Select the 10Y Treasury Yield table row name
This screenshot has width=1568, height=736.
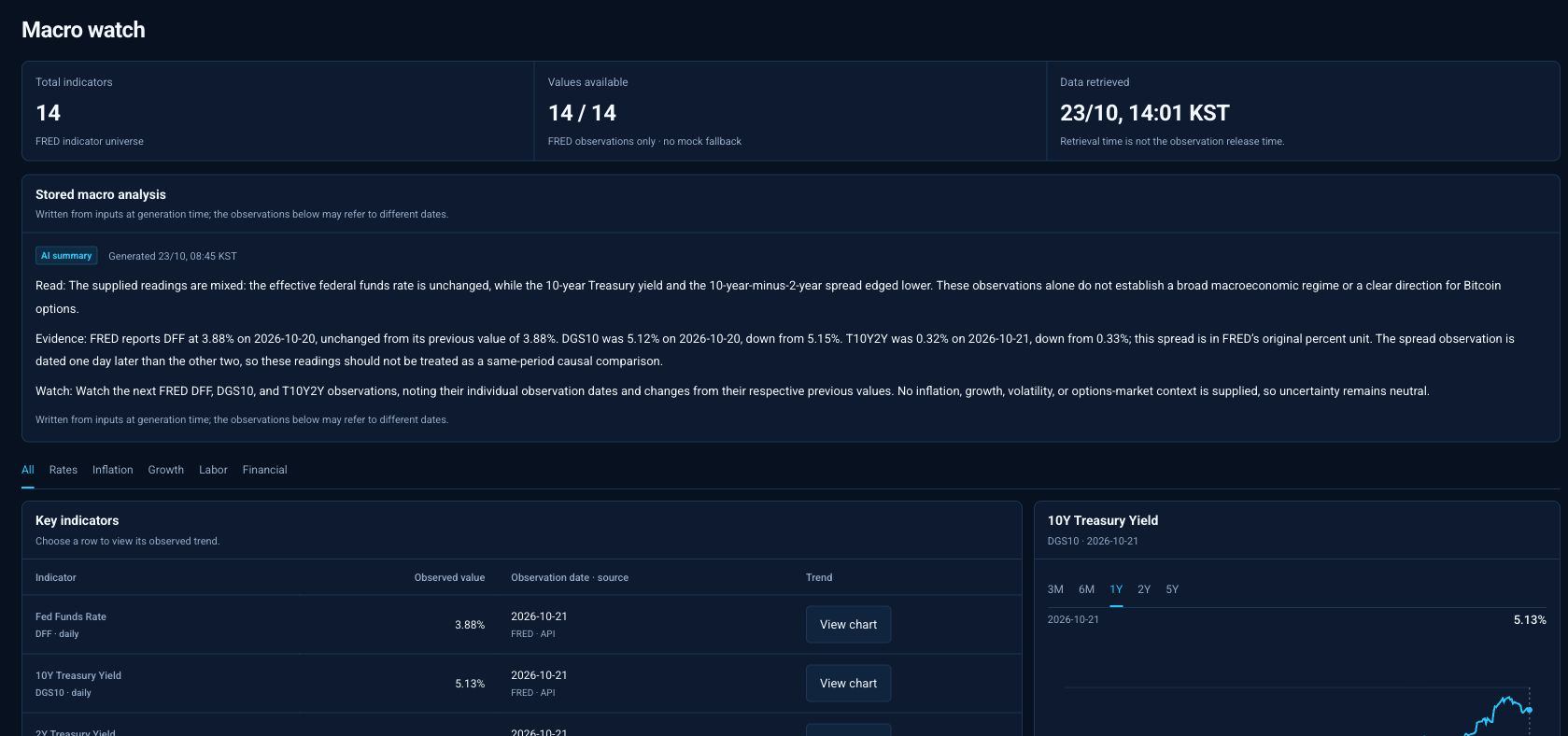(78, 675)
